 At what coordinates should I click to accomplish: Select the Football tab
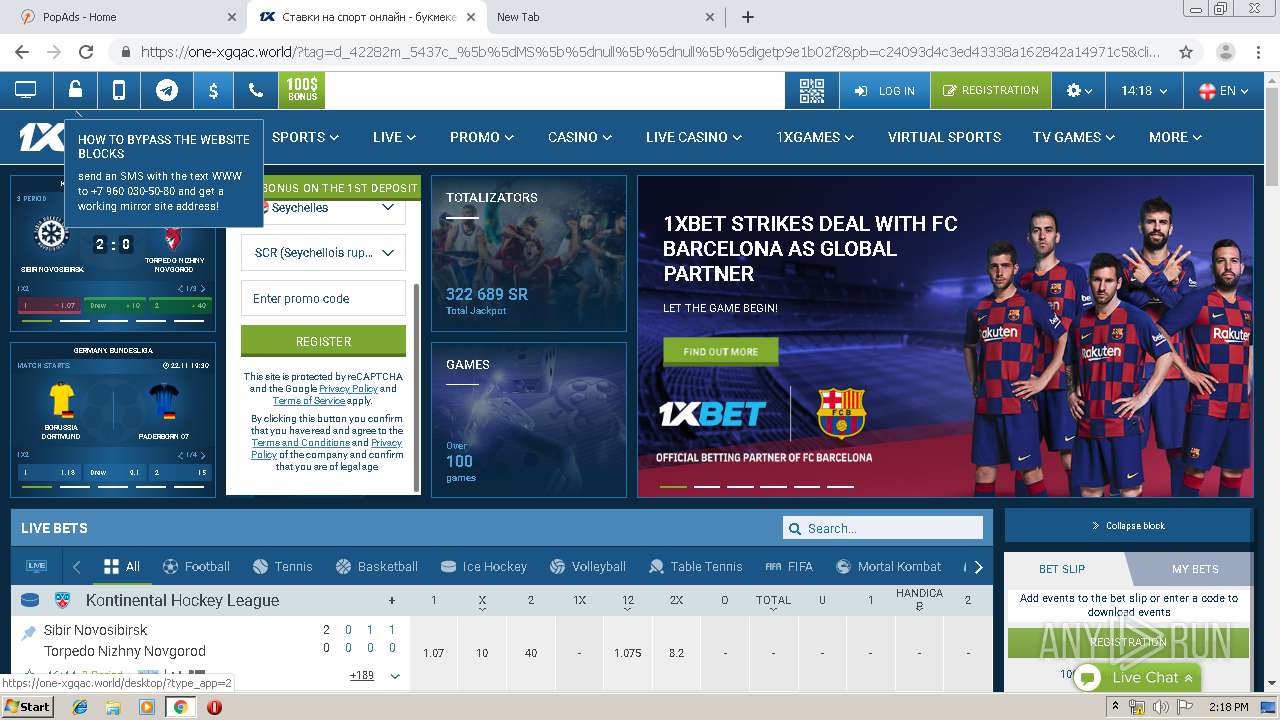click(x=196, y=567)
